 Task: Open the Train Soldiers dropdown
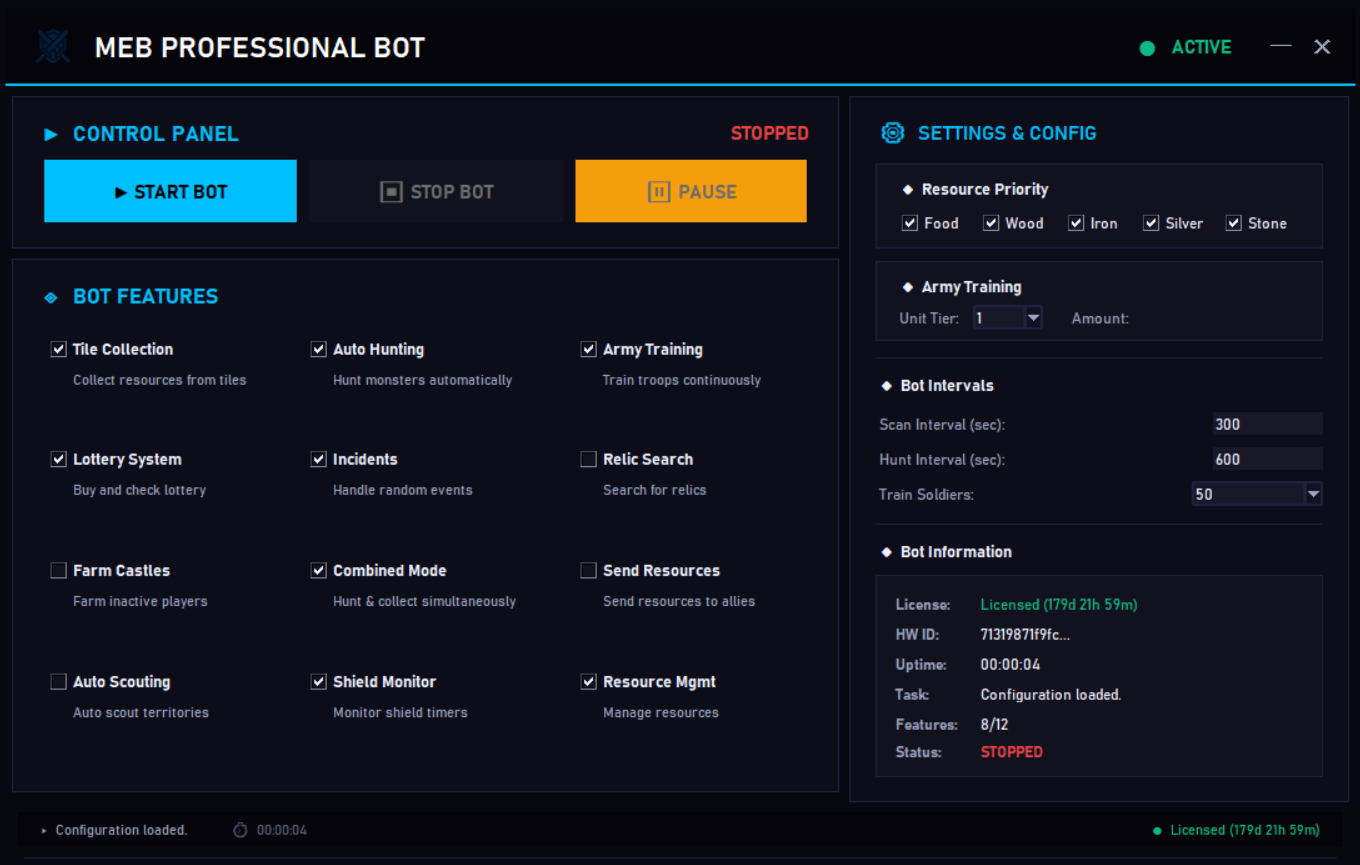(x=1257, y=493)
